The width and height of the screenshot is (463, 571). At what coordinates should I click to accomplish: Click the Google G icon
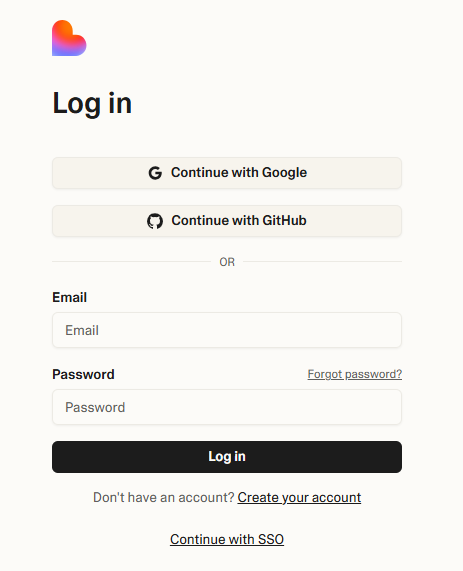tap(155, 173)
